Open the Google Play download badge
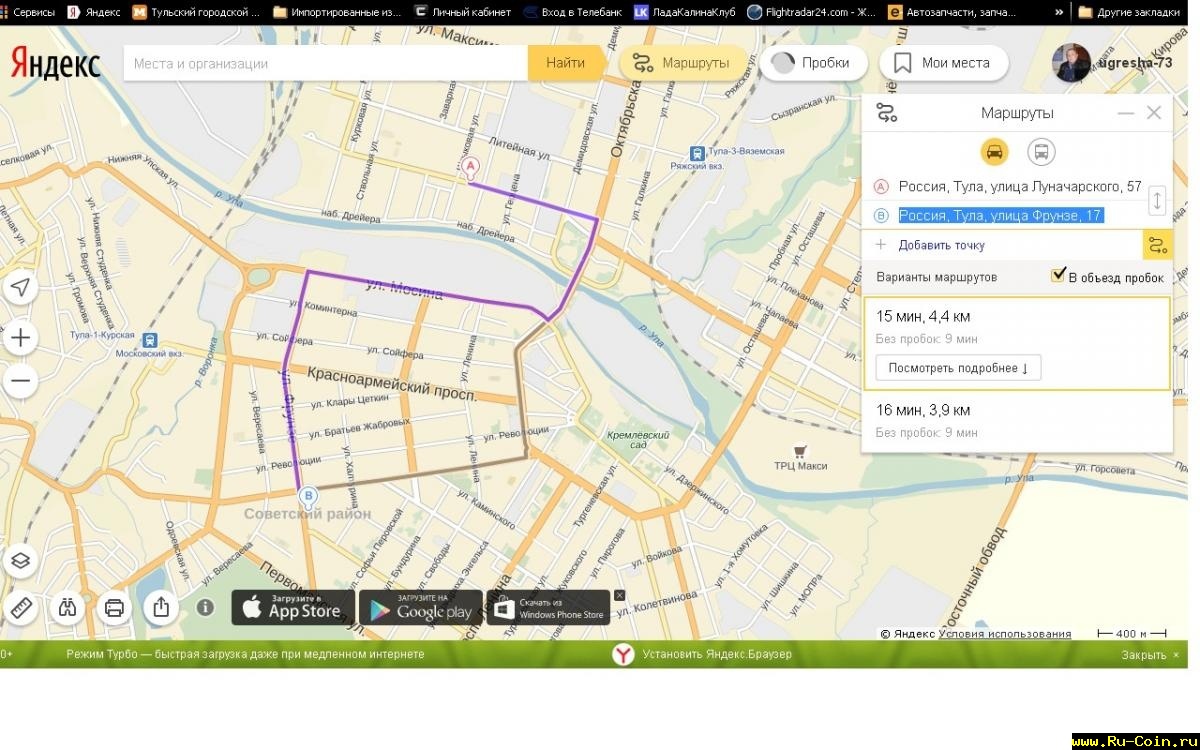1200x750 pixels. point(421,607)
